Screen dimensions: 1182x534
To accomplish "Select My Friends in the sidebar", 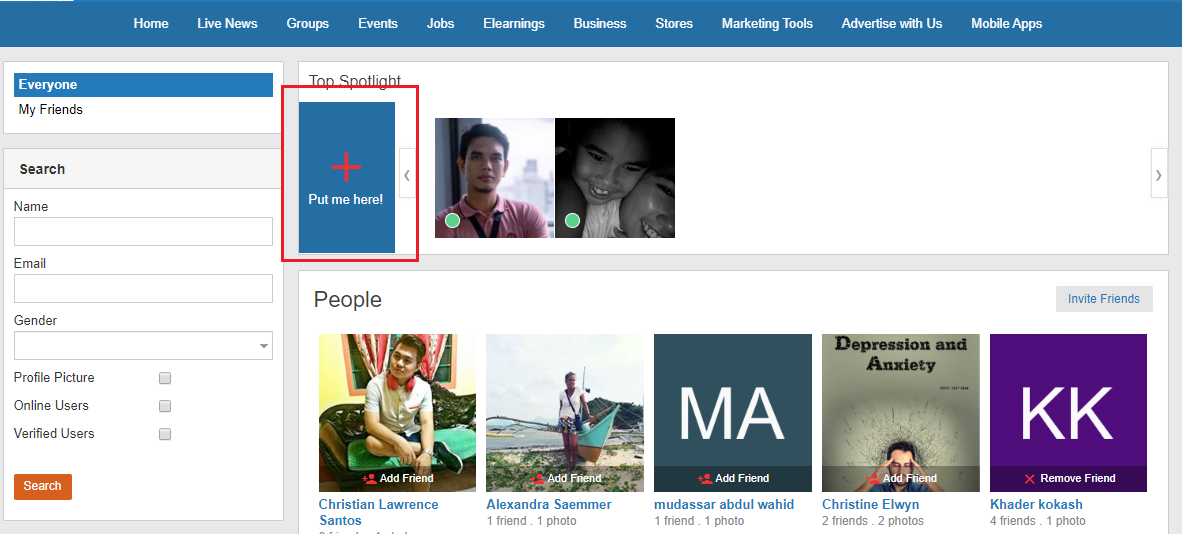I will point(51,110).
